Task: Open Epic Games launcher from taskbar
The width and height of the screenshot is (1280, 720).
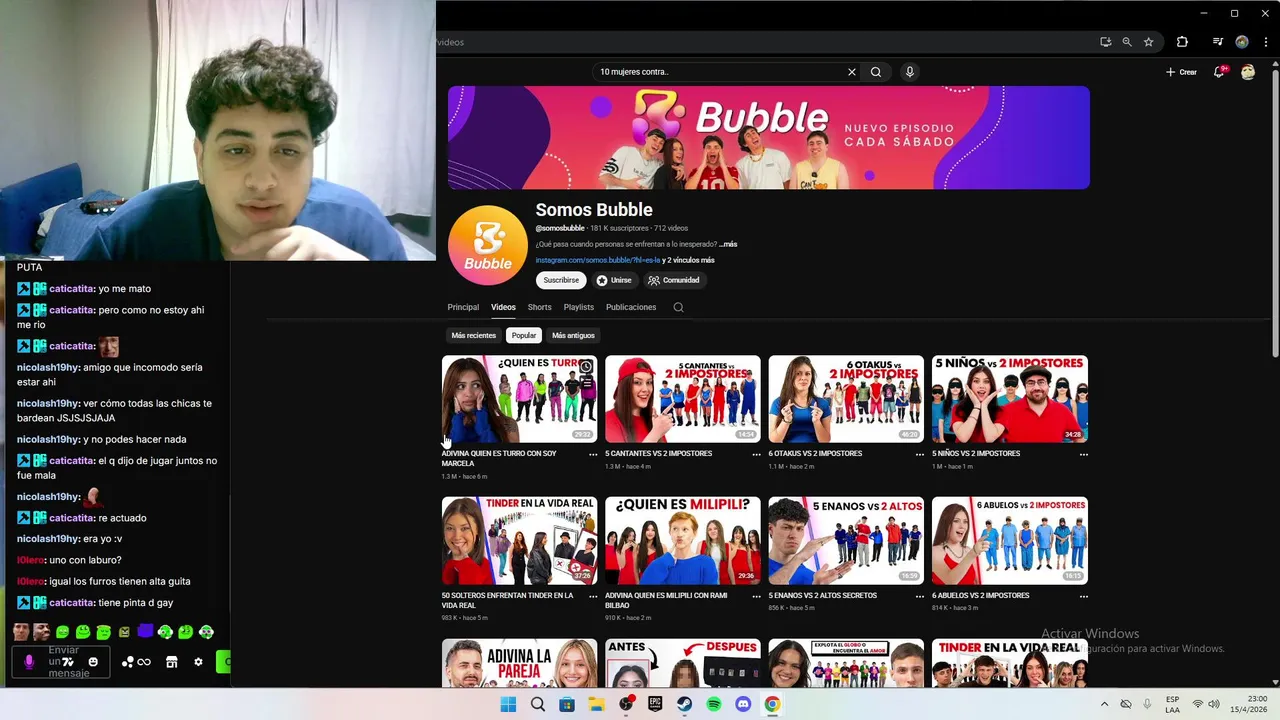Action: (655, 704)
